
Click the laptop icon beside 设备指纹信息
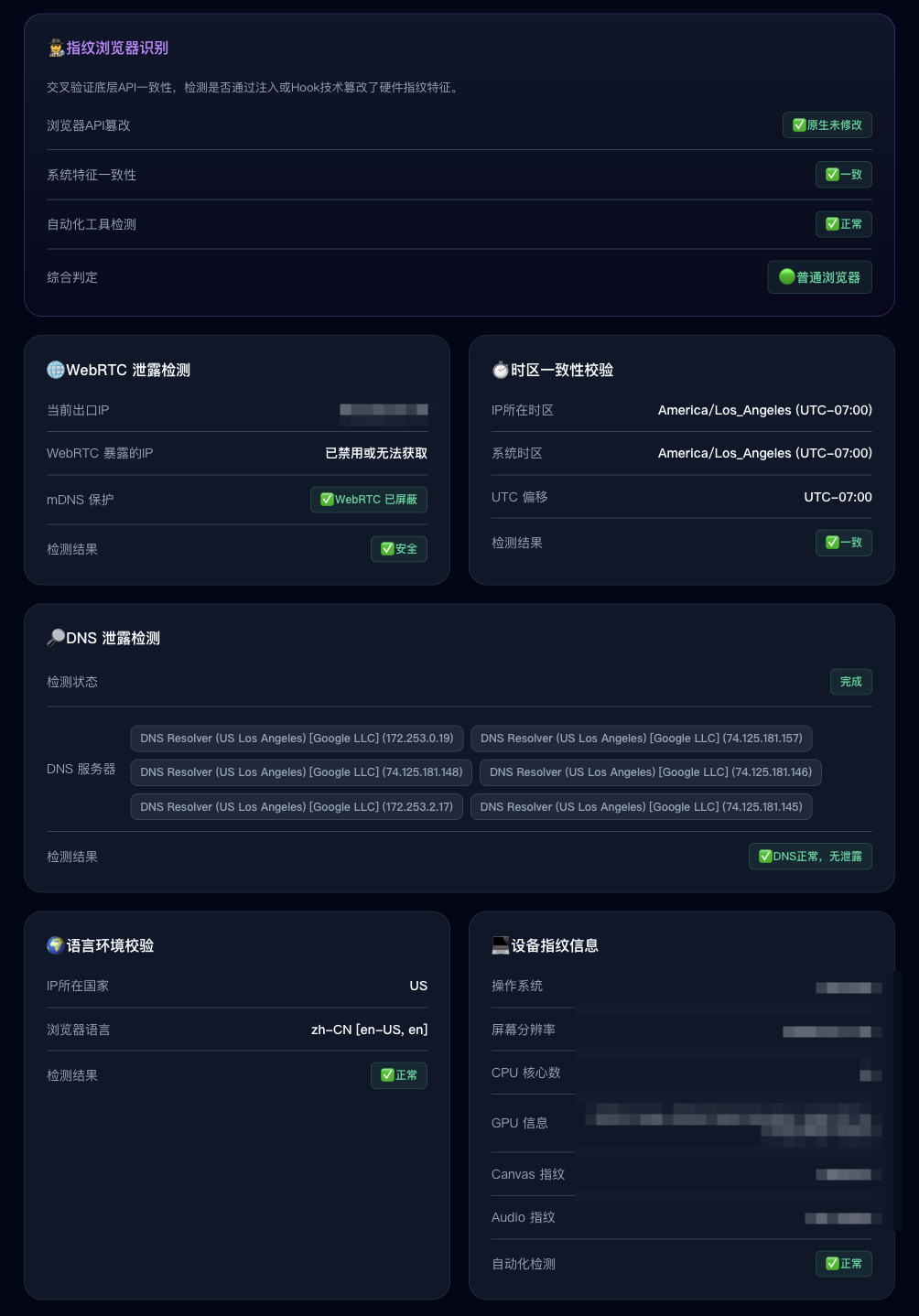click(501, 945)
